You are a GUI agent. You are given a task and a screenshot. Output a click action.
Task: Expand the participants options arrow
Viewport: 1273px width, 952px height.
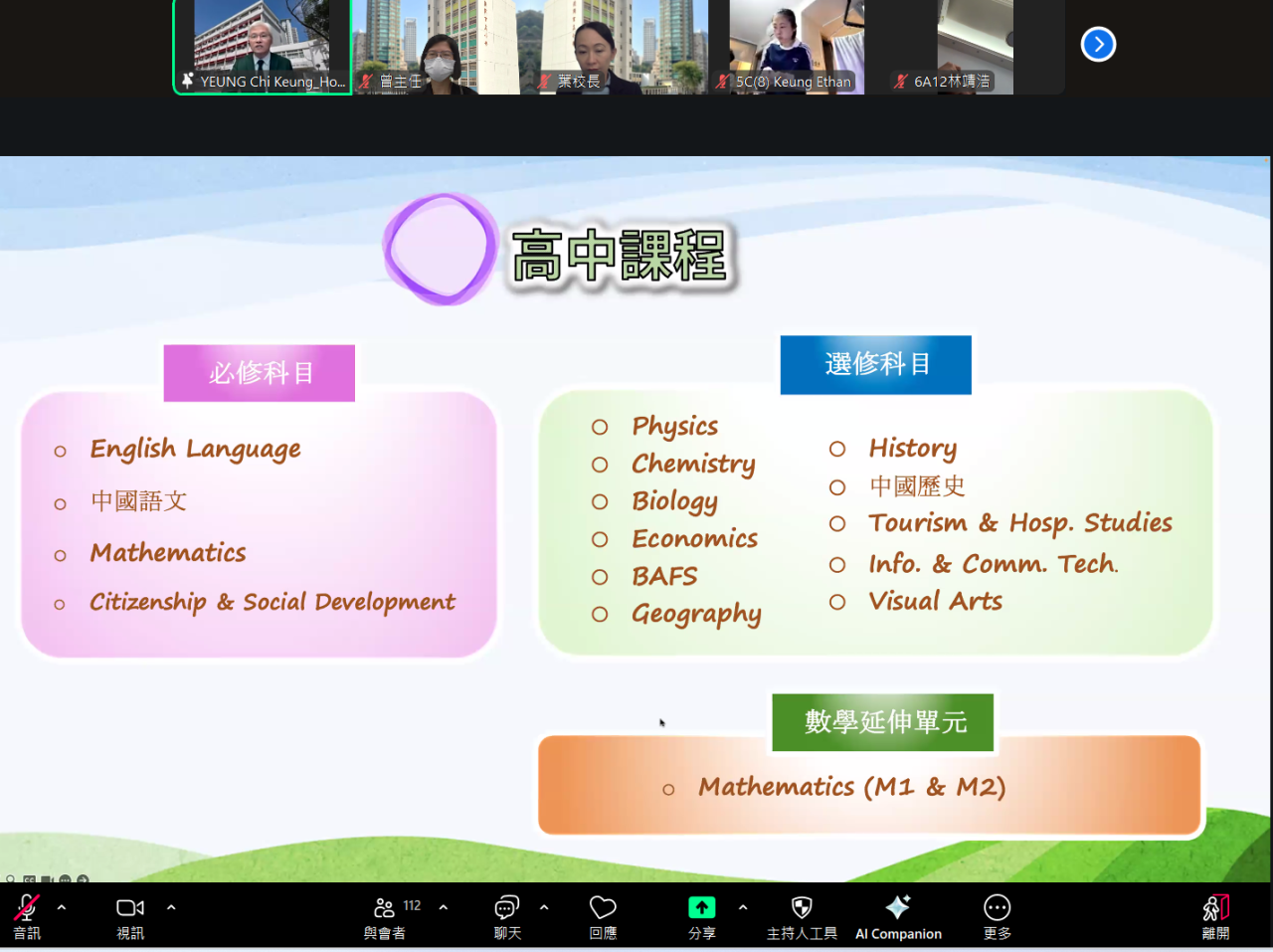[x=444, y=907]
